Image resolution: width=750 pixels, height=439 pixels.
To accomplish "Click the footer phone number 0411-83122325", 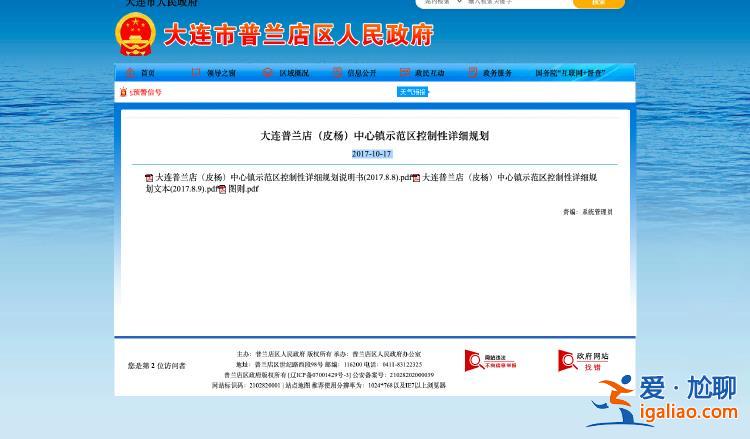I will point(402,364).
